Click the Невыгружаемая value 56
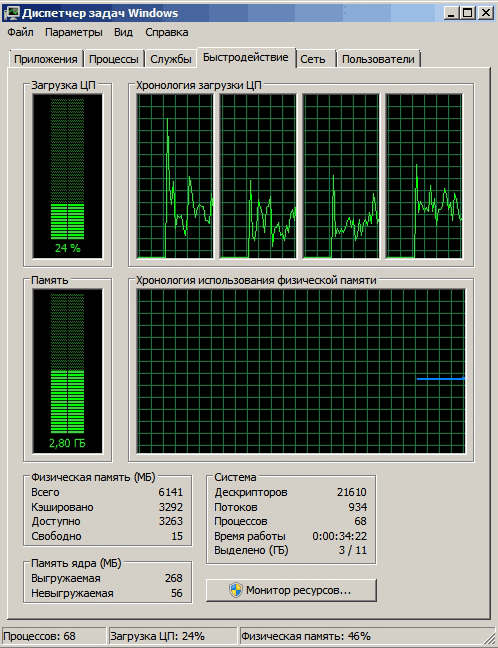498x648 pixels. [177, 593]
